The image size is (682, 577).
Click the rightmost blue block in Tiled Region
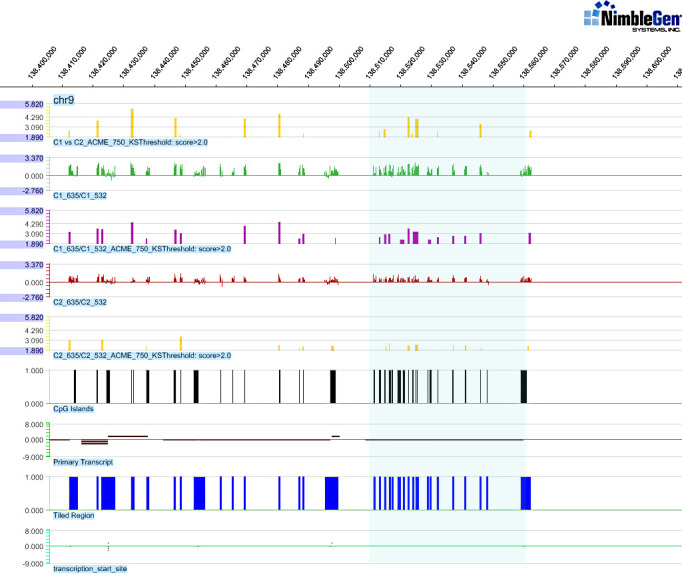(x=525, y=493)
